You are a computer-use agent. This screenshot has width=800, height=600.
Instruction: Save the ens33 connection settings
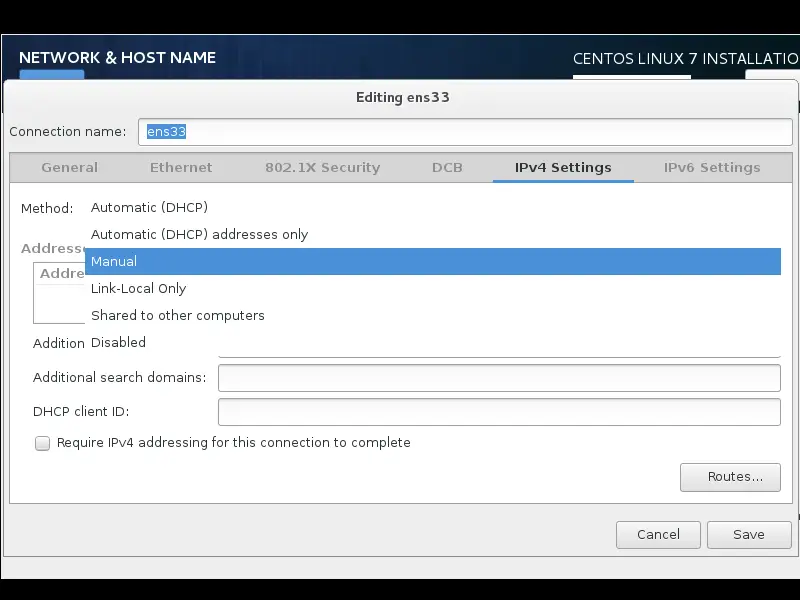coord(749,535)
